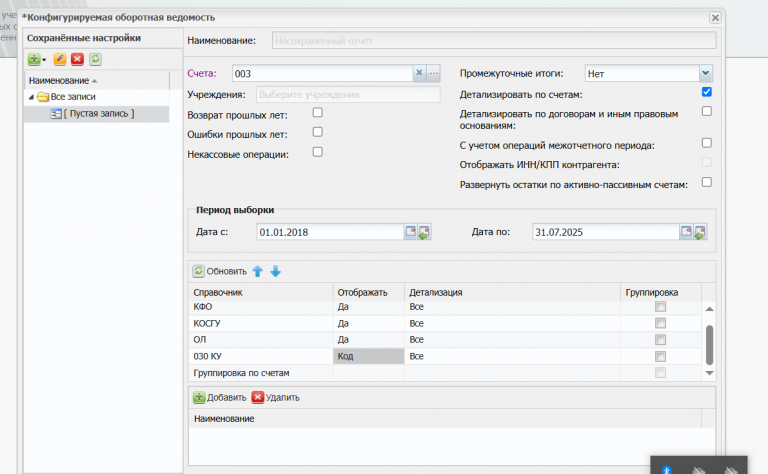Screen dimensions: 768x474
Task: Reset Дата с with arrow calendar icon
Action: point(424,232)
